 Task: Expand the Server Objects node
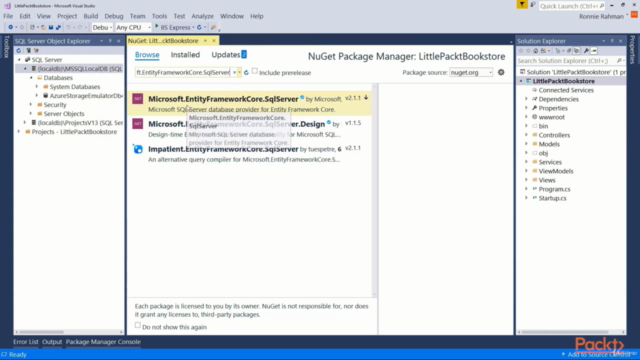31,113
